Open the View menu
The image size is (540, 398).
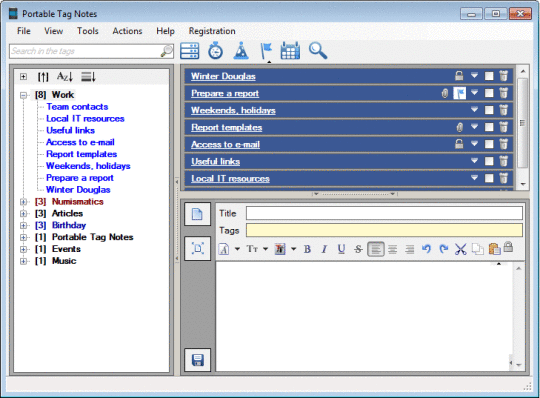pos(53,31)
